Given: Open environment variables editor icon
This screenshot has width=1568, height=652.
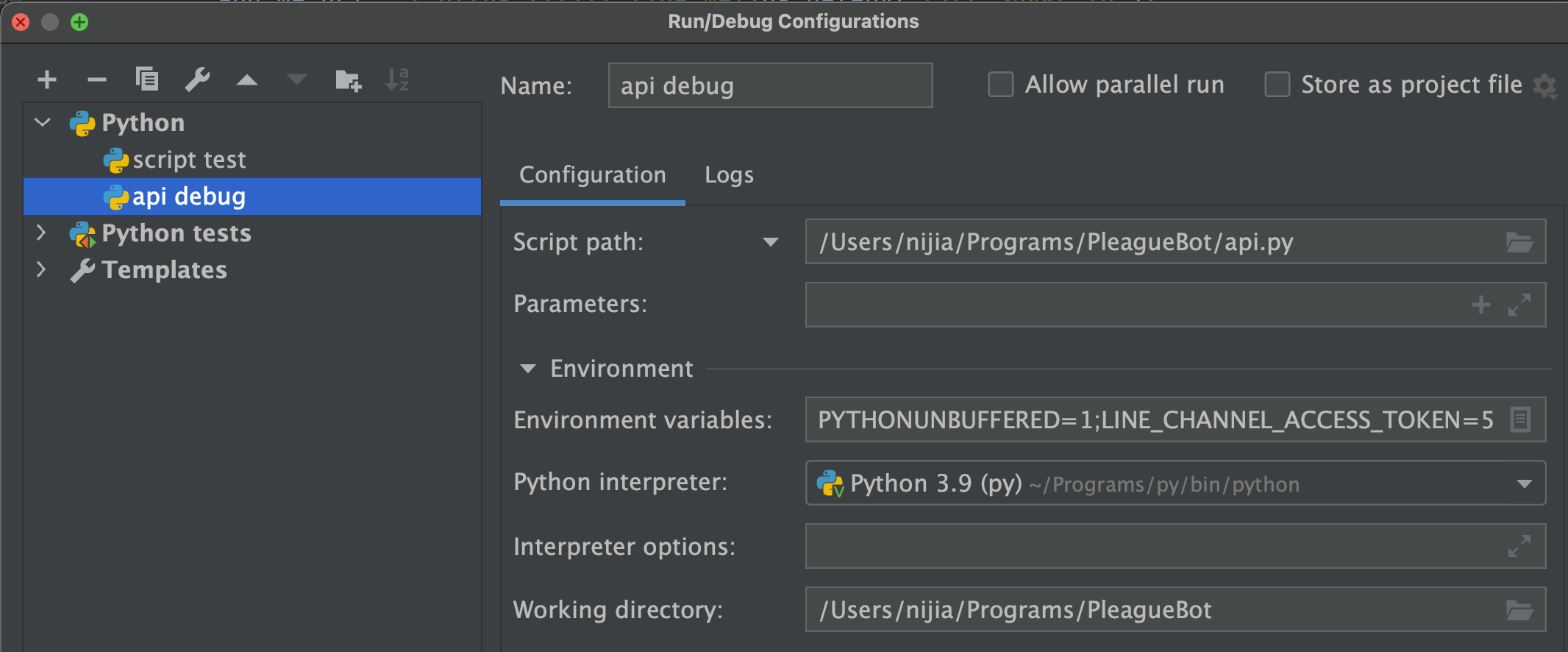Looking at the screenshot, I should point(1520,419).
